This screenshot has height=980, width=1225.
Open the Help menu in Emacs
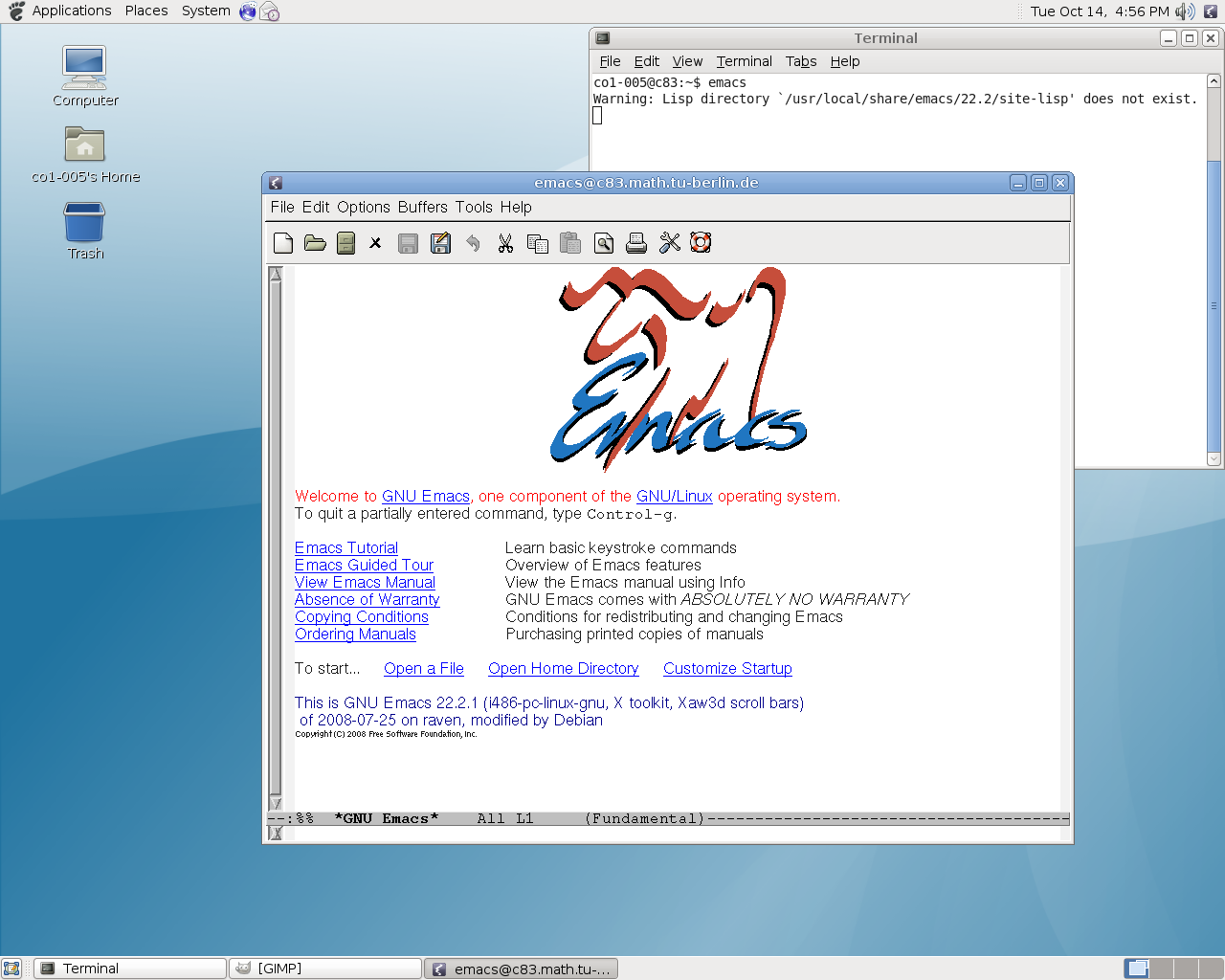pyautogui.click(x=516, y=207)
